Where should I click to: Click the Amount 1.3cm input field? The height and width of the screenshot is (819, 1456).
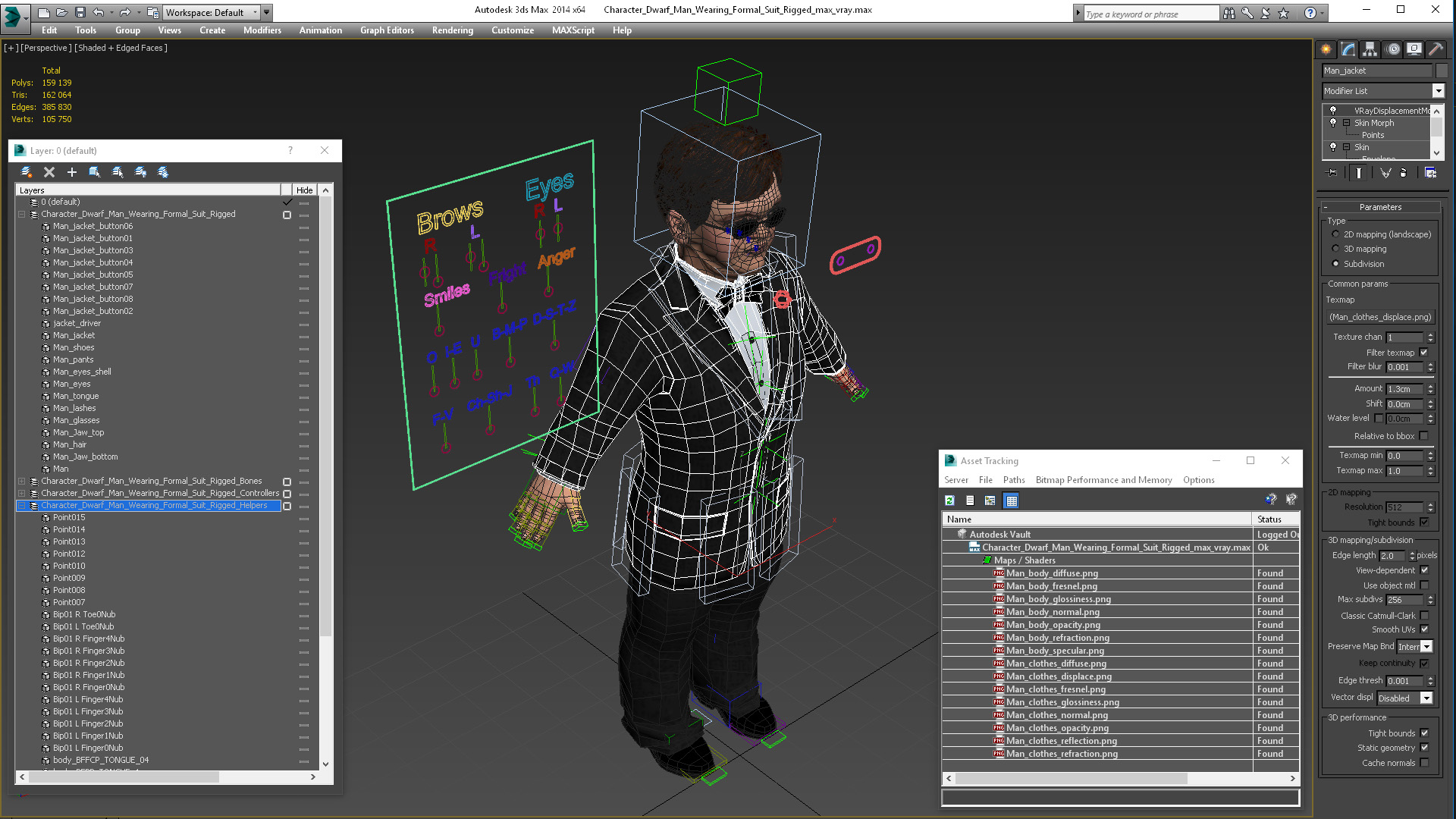coord(1404,389)
